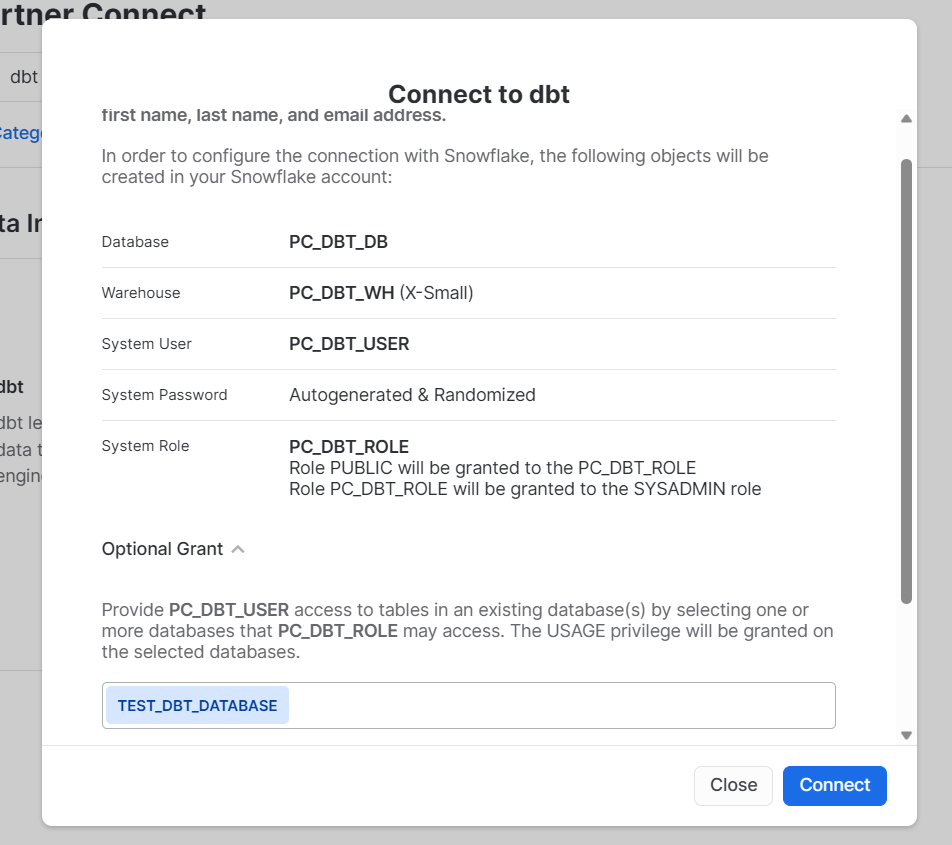952x845 pixels.
Task: Collapse the Optional Grant section
Action: [238, 549]
